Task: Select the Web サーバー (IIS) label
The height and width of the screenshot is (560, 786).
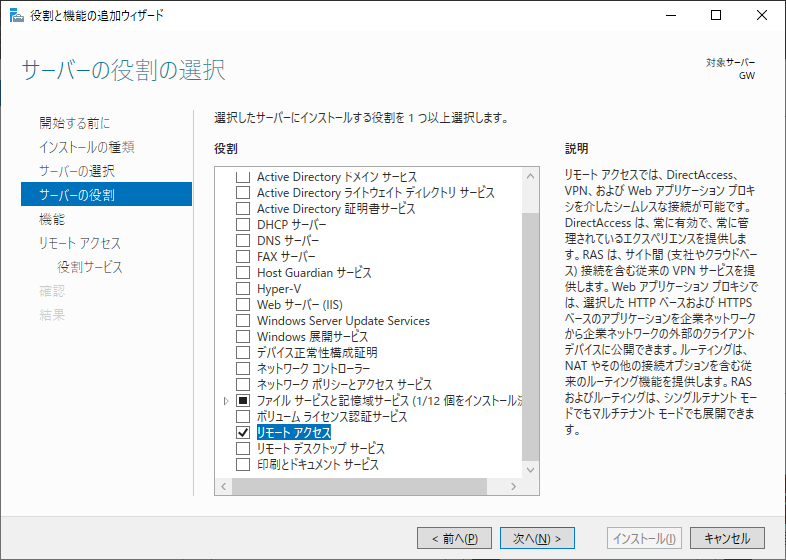Action: pos(300,305)
